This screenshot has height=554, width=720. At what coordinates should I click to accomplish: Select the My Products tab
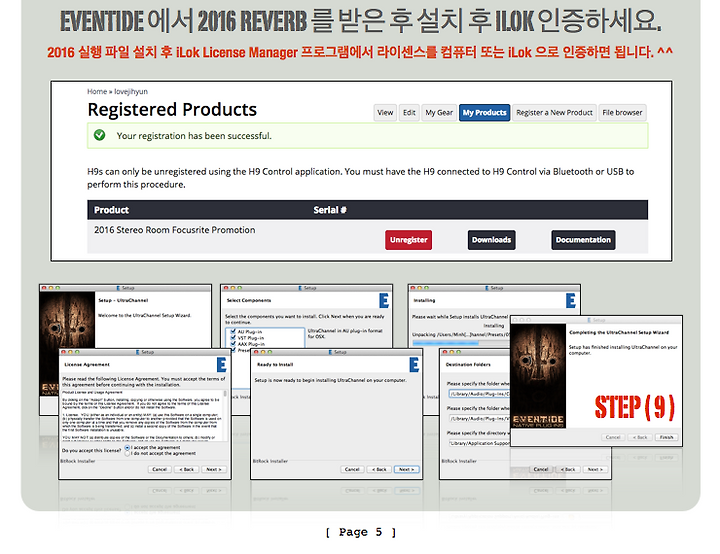484,113
